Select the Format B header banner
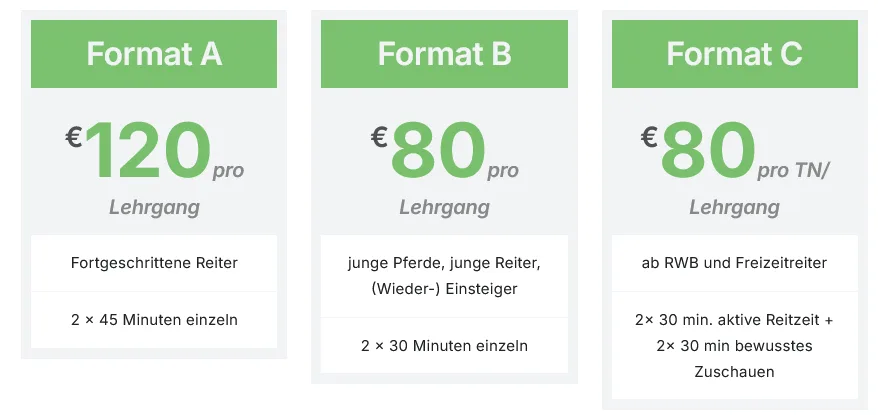 pyautogui.click(x=444, y=54)
